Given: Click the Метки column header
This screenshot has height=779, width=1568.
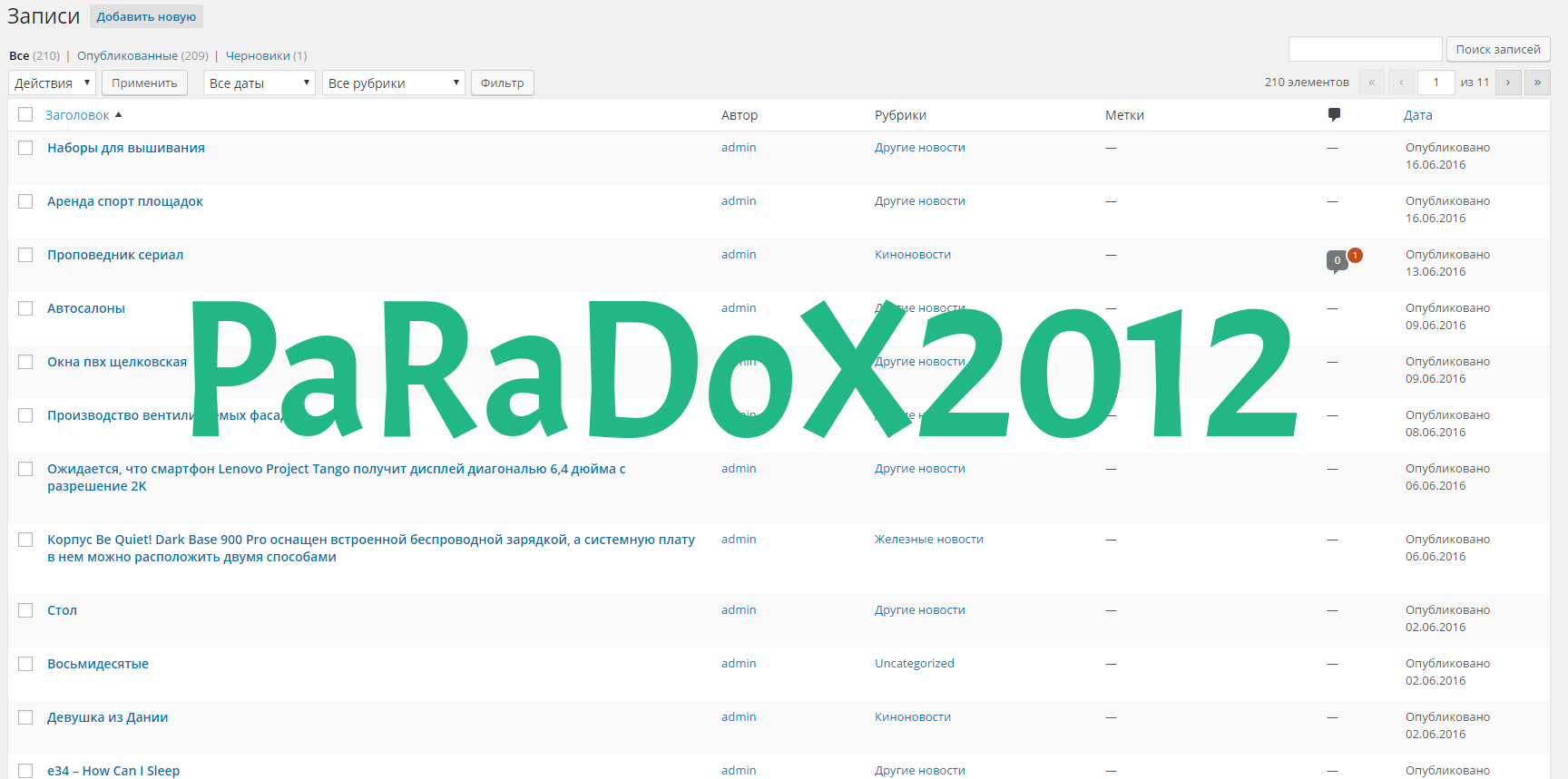Looking at the screenshot, I should [x=1124, y=115].
